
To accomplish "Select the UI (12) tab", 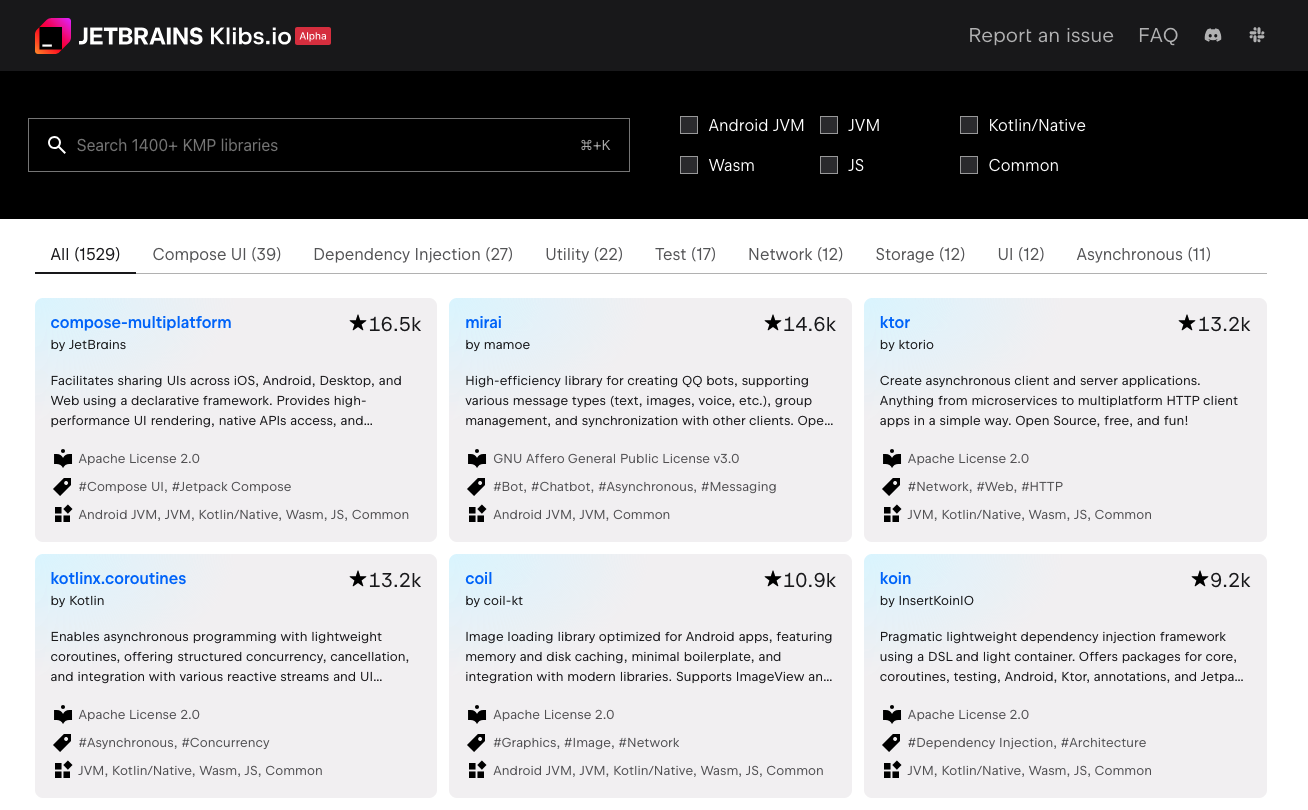I will (x=1021, y=254).
